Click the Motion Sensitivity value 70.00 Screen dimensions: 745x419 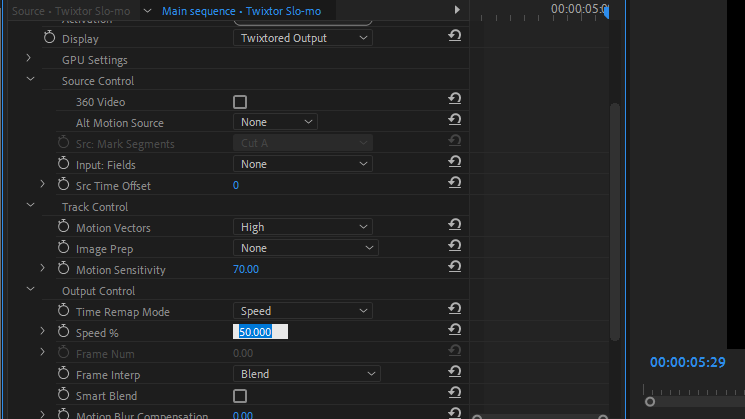point(246,270)
